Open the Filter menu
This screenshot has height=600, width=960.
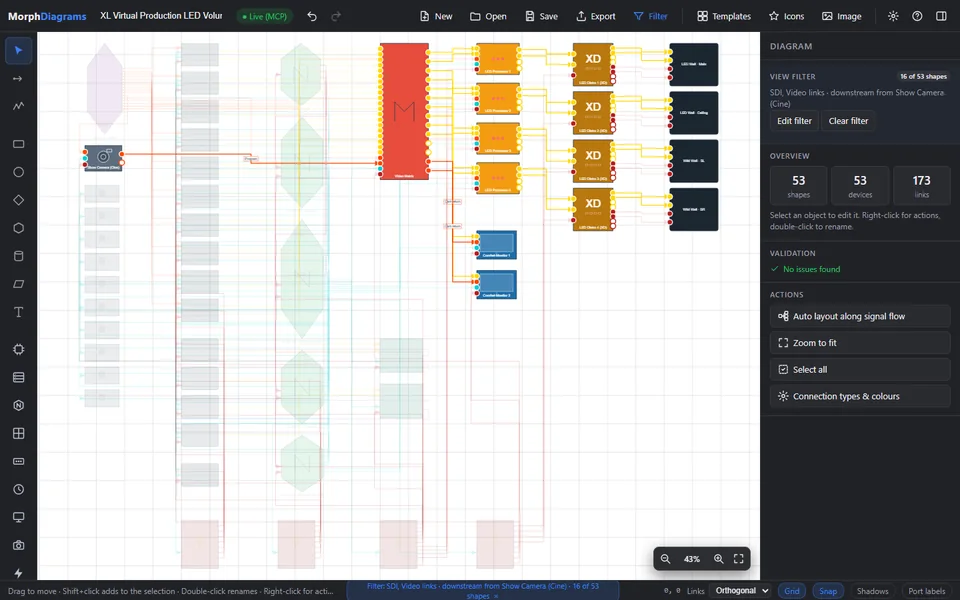pos(650,17)
